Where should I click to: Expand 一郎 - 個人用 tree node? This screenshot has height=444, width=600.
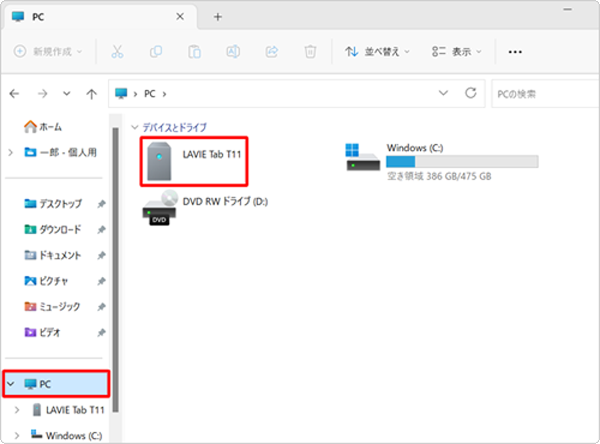11,152
